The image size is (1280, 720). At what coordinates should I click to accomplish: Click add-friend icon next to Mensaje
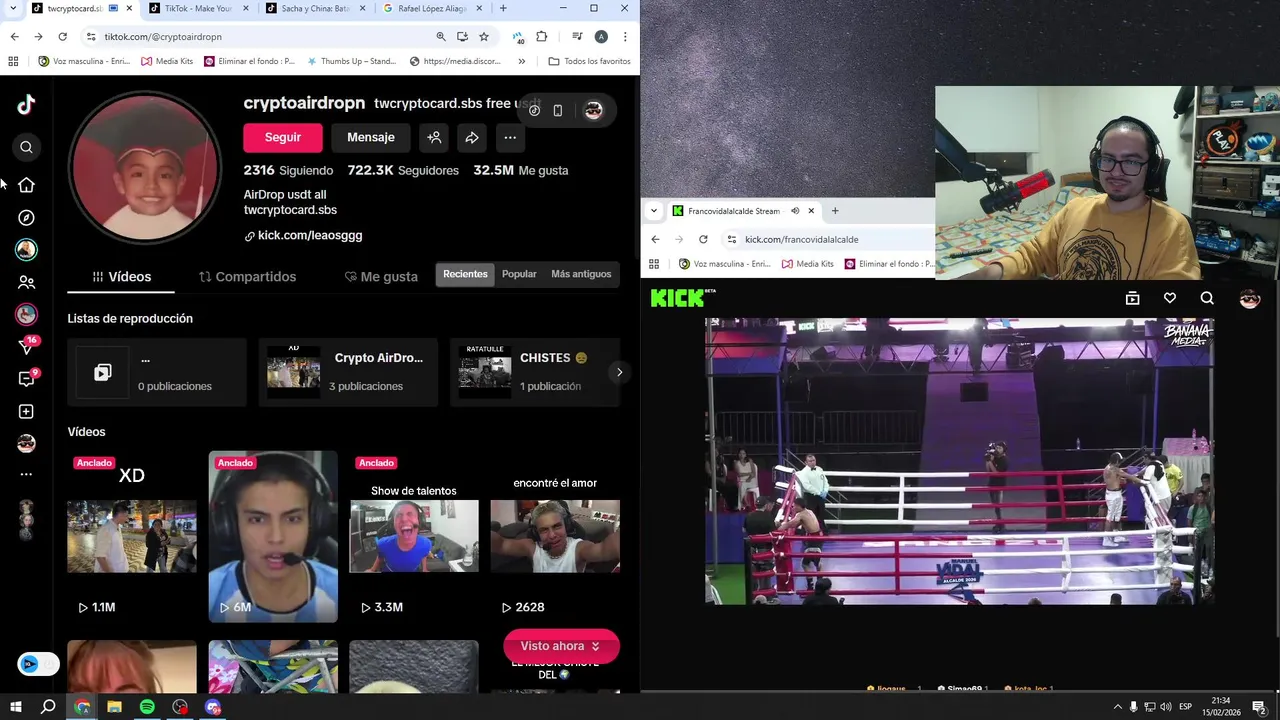coord(434,137)
